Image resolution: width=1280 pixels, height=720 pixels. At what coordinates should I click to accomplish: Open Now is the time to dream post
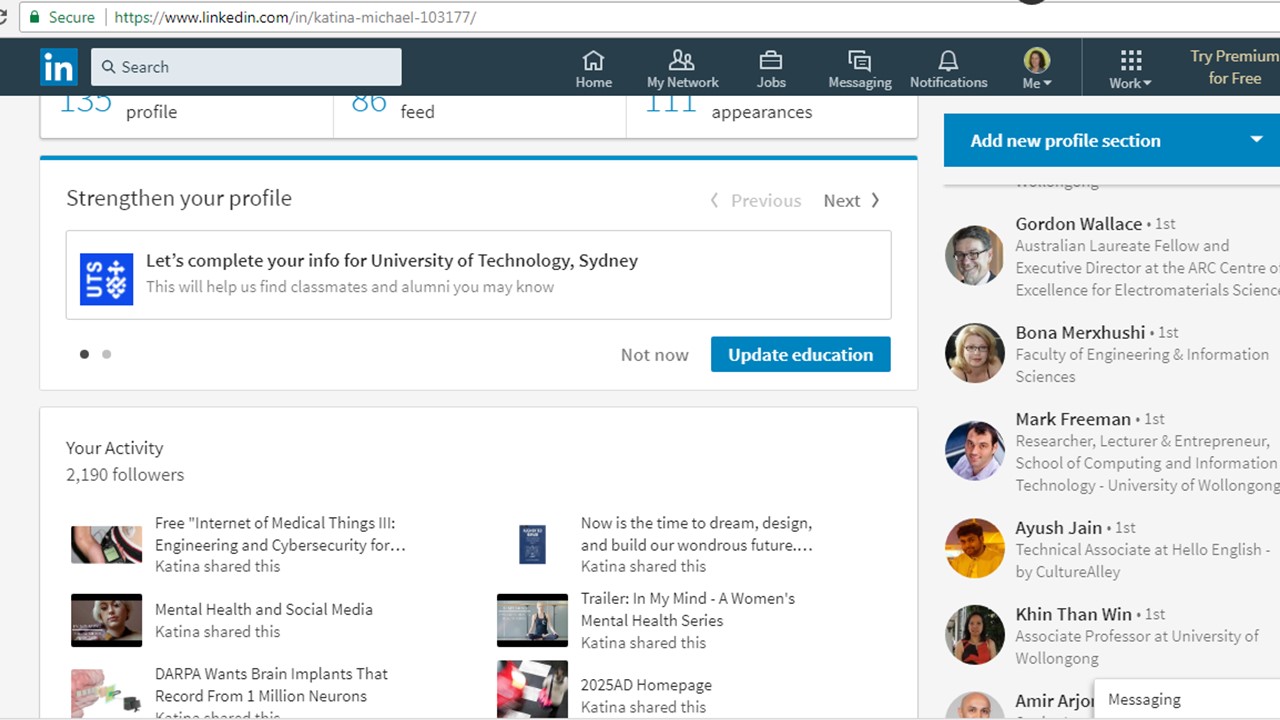tap(696, 534)
